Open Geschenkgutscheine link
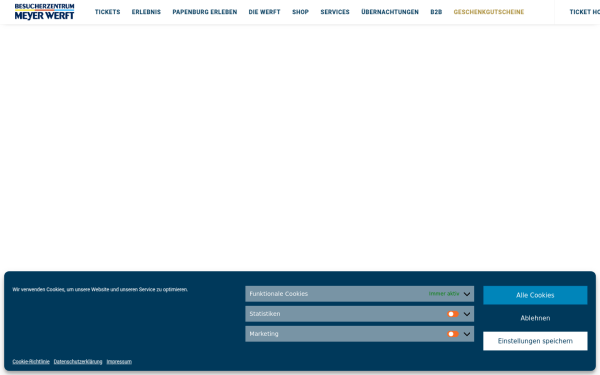The width and height of the screenshot is (600, 375). click(x=489, y=12)
